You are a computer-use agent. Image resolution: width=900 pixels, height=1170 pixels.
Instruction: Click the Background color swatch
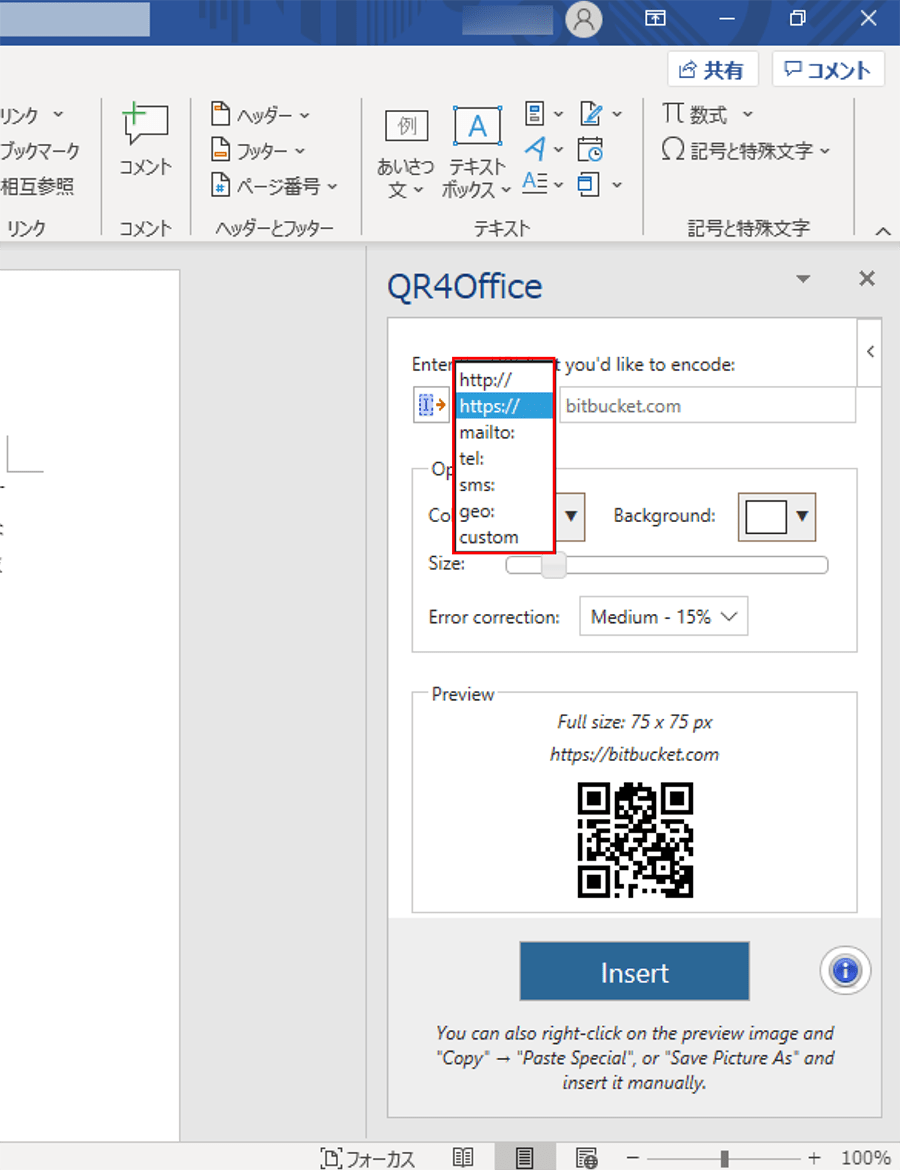[x=766, y=516]
